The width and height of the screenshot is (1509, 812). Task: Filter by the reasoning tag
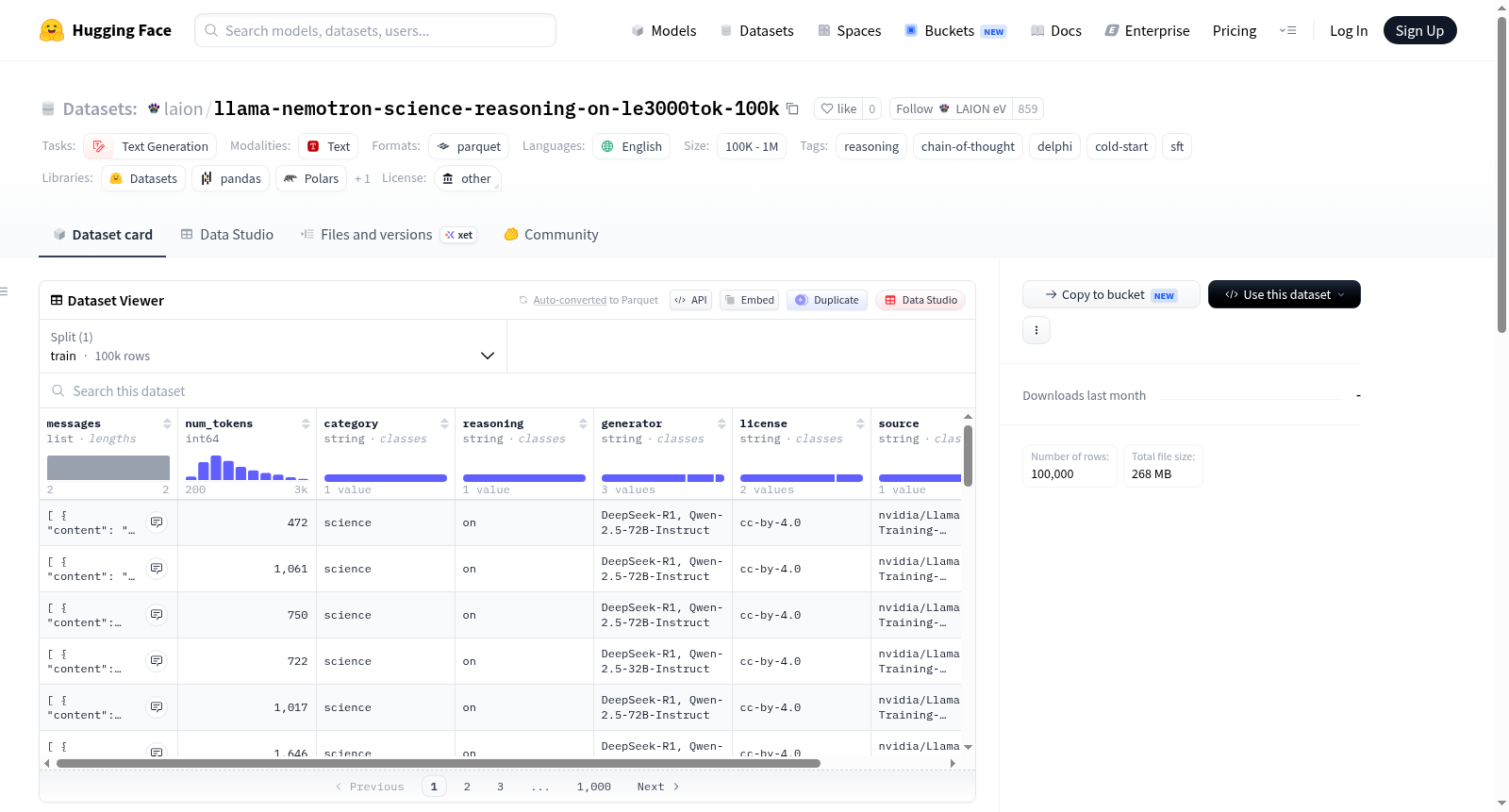(871, 146)
